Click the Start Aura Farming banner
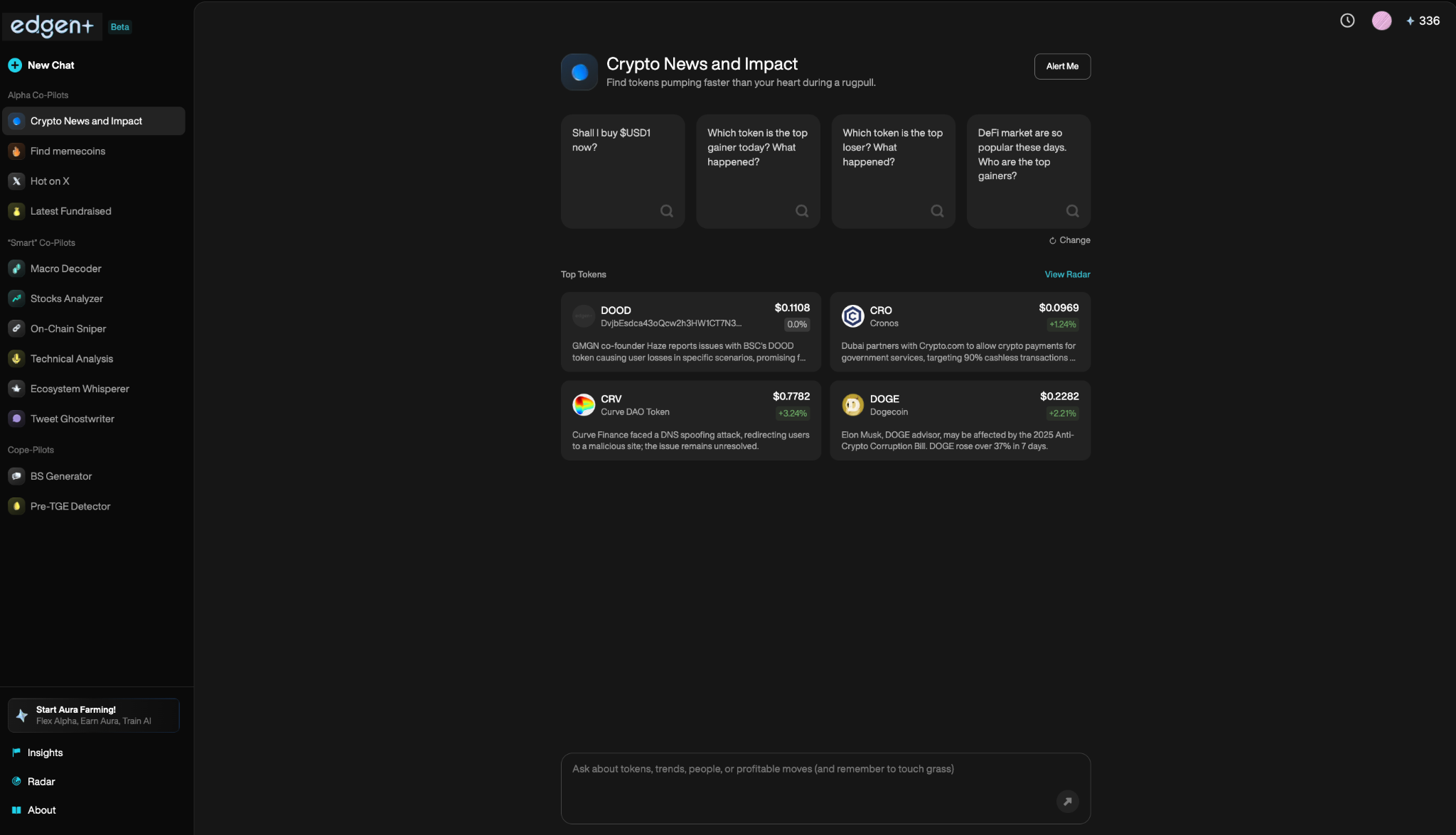 [94, 715]
